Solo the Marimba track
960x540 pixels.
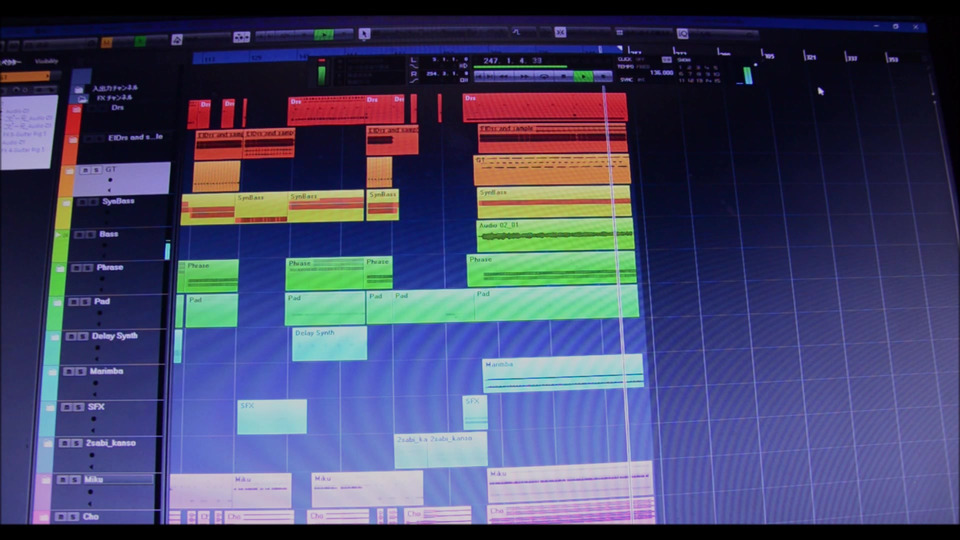click(x=80, y=372)
